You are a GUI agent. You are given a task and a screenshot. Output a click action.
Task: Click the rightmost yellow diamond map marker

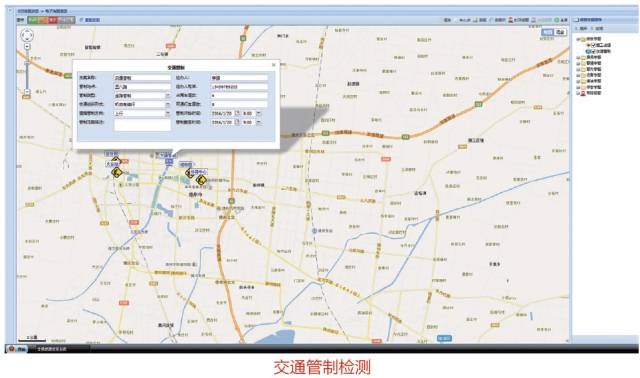pos(201,180)
